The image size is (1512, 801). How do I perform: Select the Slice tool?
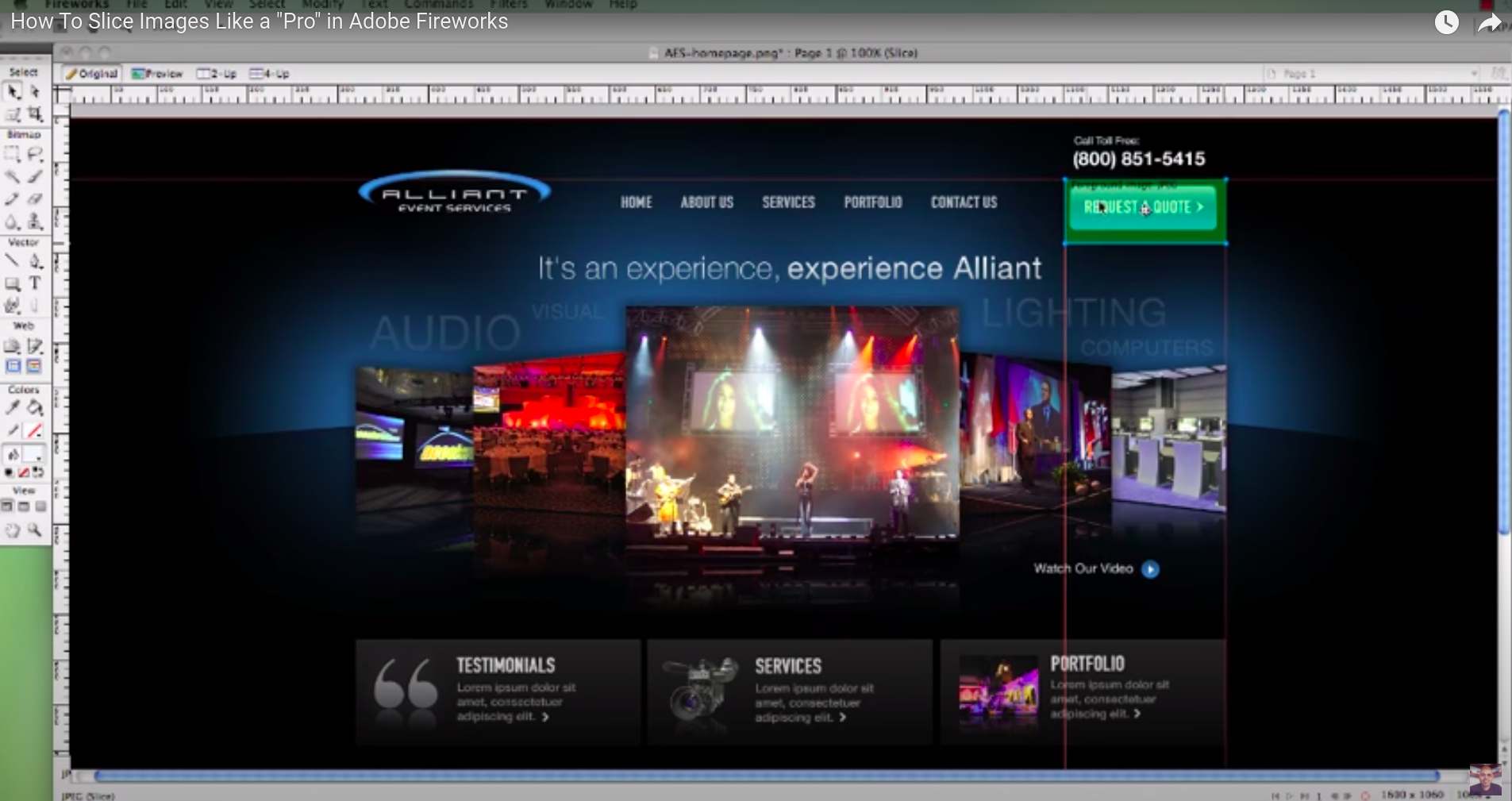click(35, 345)
